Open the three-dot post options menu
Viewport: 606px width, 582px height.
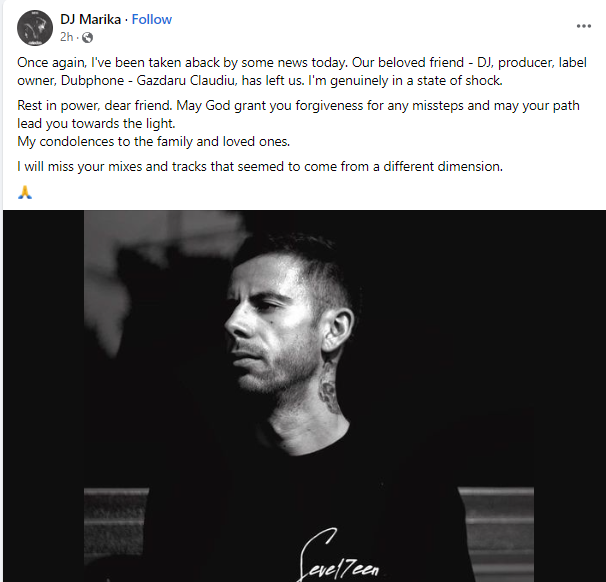584,26
